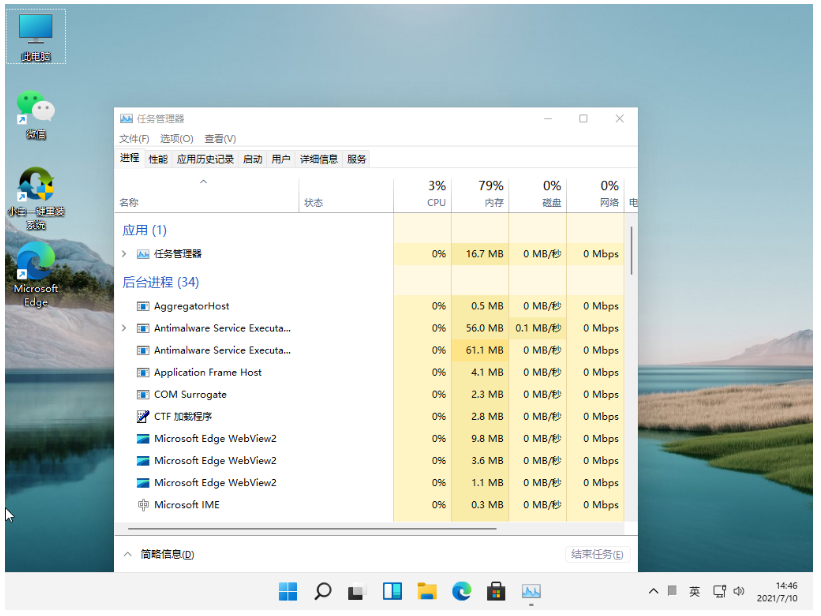The height and width of the screenshot is (616, 821).
Task: Open File Explorer from the taskbar
Action: tap(427, 591)
